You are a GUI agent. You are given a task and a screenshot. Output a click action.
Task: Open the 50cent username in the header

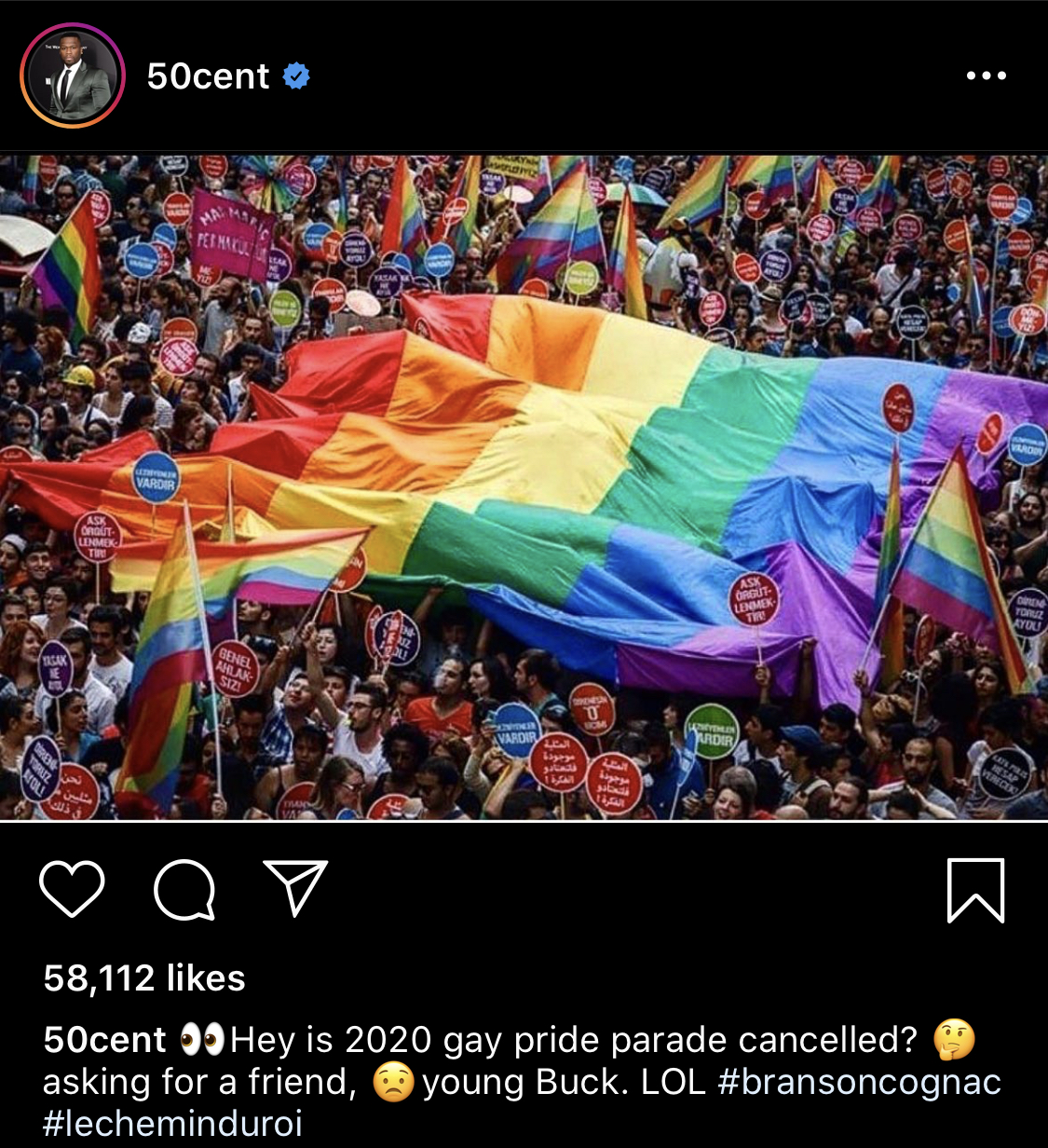[x=208, y=75]
